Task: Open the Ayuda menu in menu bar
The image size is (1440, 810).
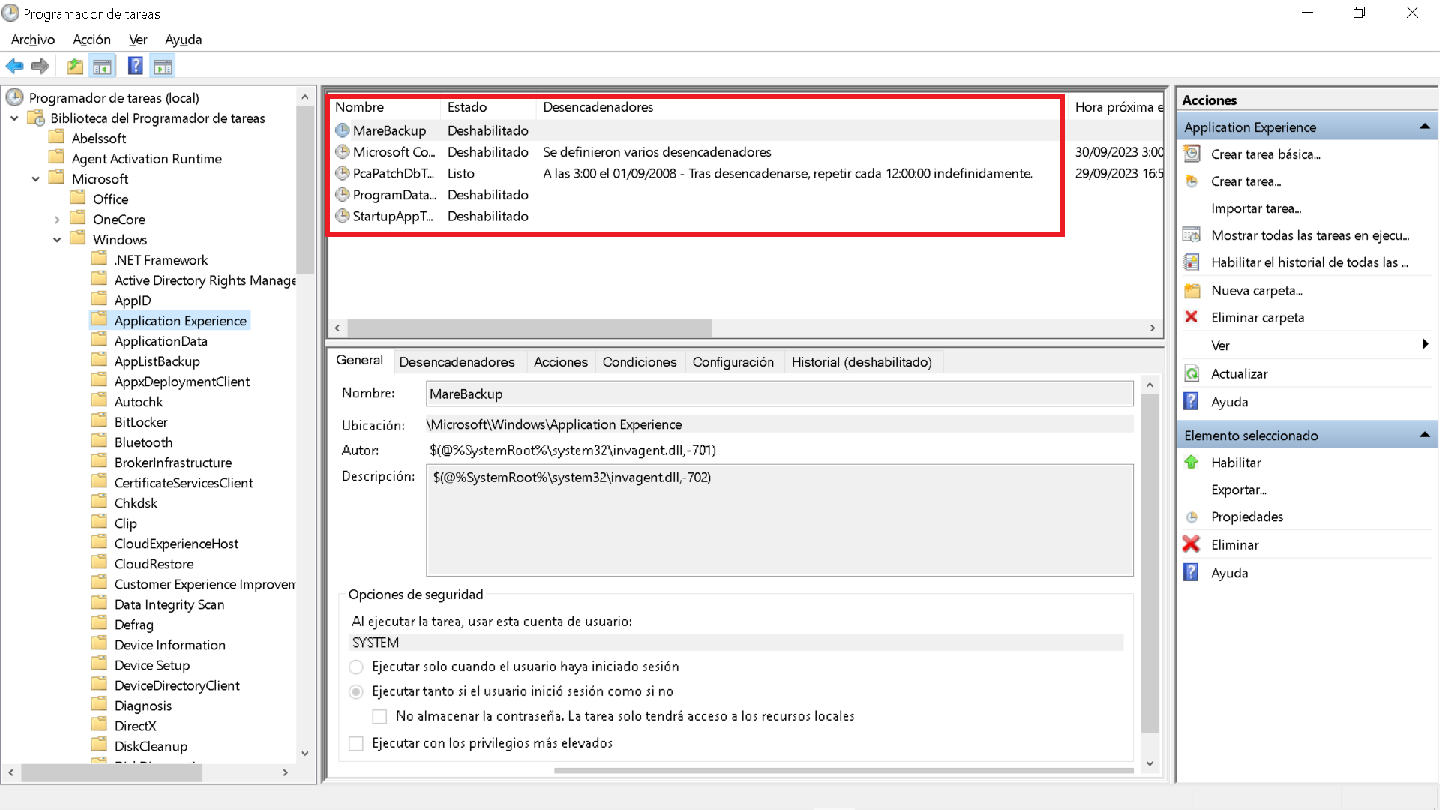Action: (184, 39)
